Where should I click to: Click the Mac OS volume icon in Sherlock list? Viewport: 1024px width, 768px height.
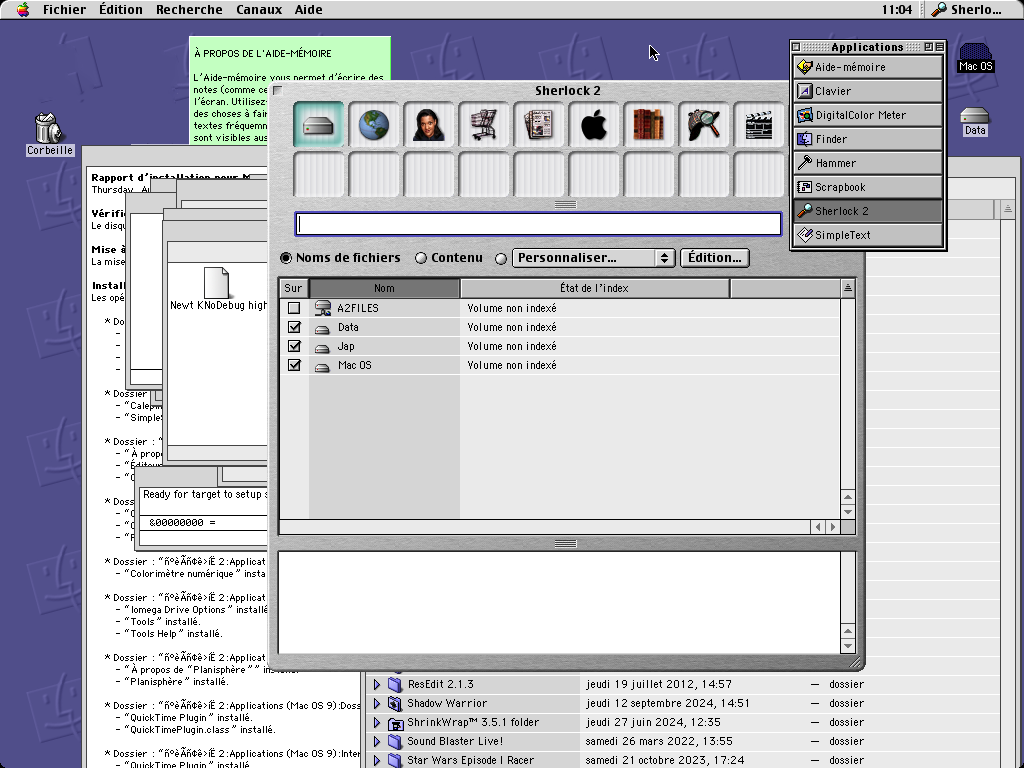322,366
